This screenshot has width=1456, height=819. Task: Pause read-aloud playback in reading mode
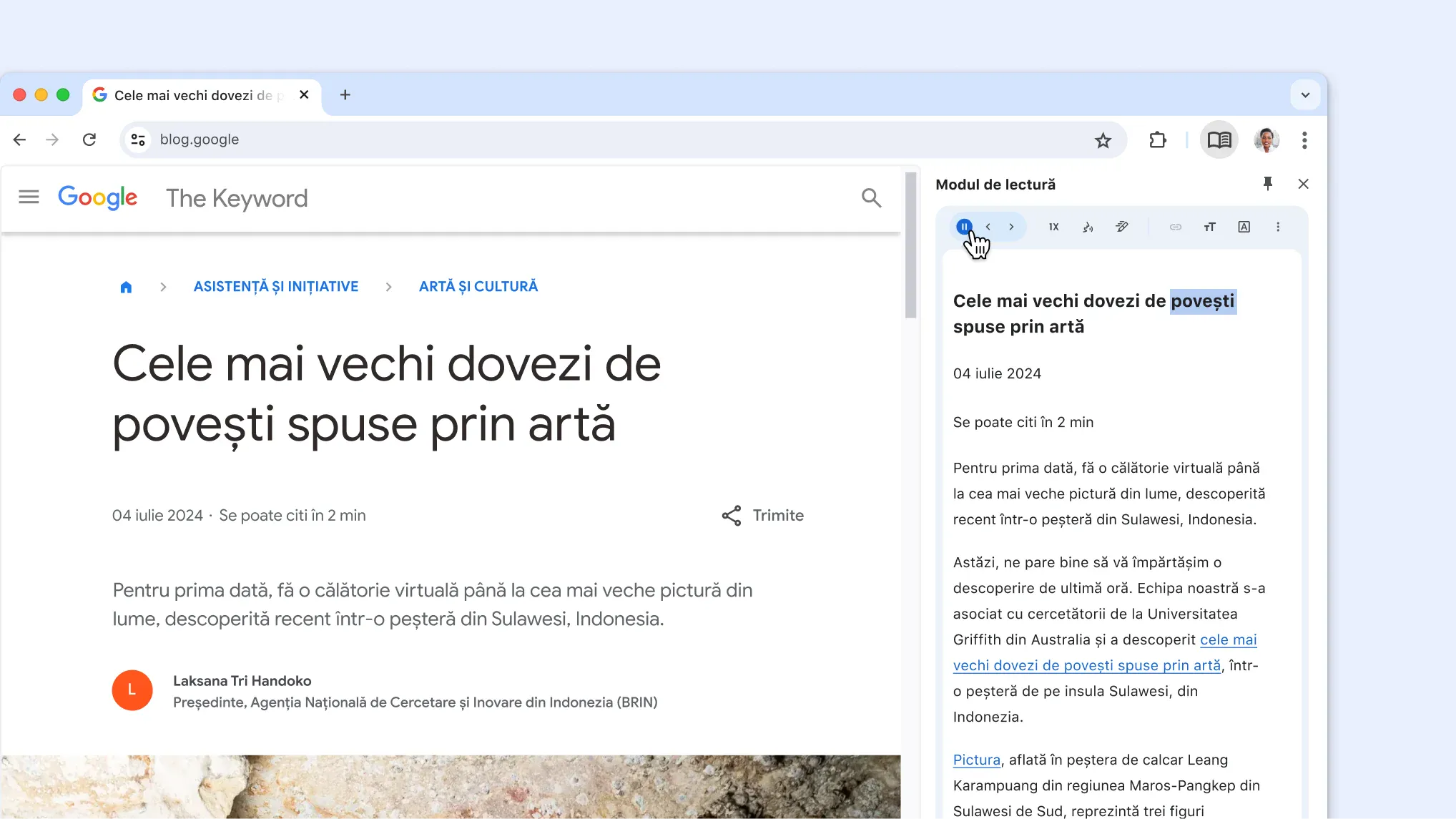click(x=963, y=227)
